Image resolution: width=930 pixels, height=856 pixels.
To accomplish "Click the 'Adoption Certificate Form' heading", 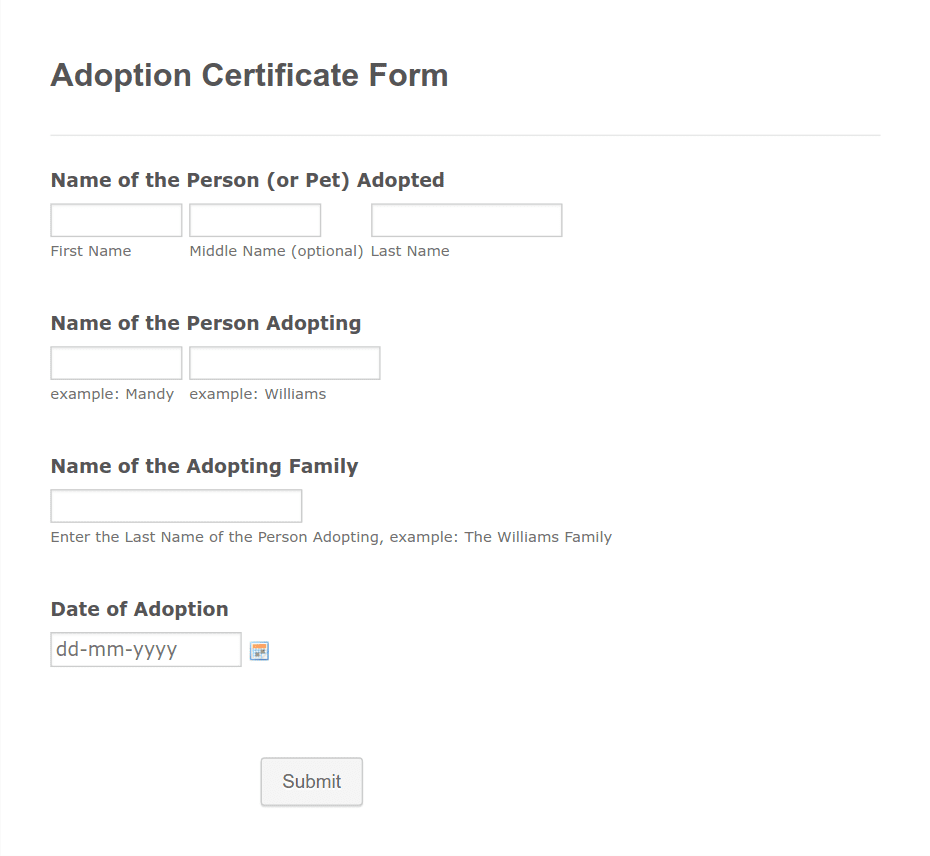I will (249, 75).
